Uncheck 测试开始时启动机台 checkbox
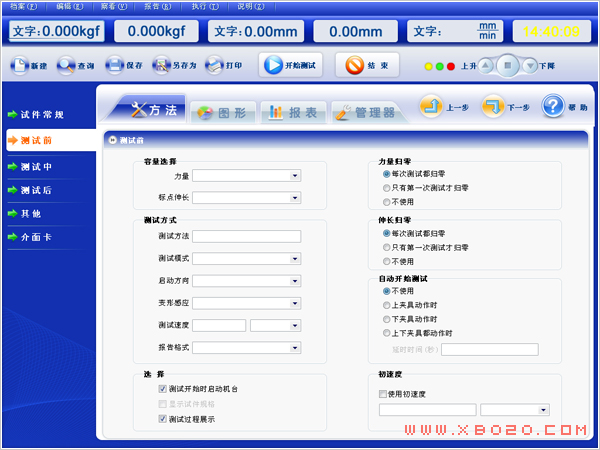600x450 pixels. 162,388
